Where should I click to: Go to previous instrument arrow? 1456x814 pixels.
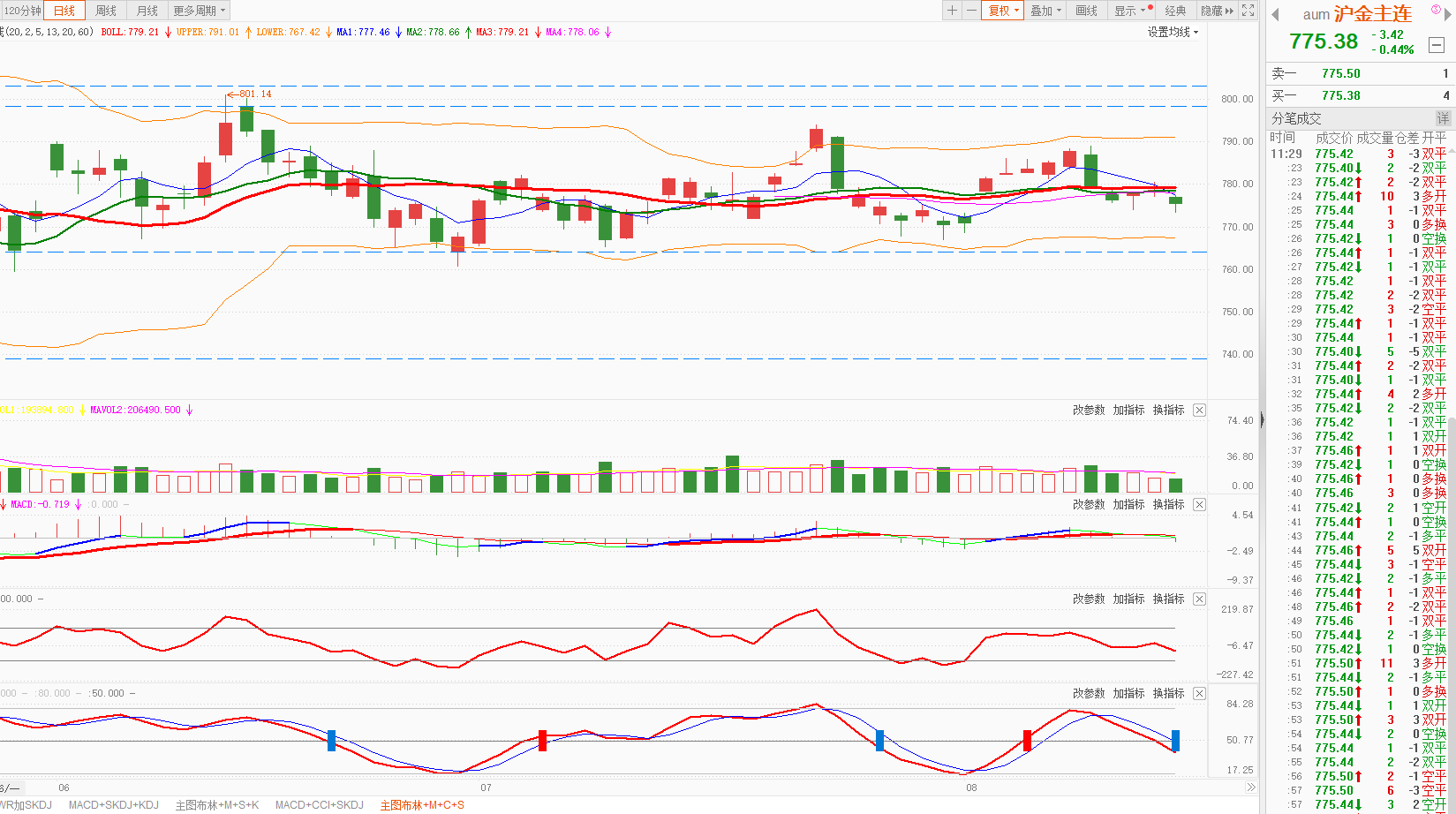click(x=1275, y=14)
